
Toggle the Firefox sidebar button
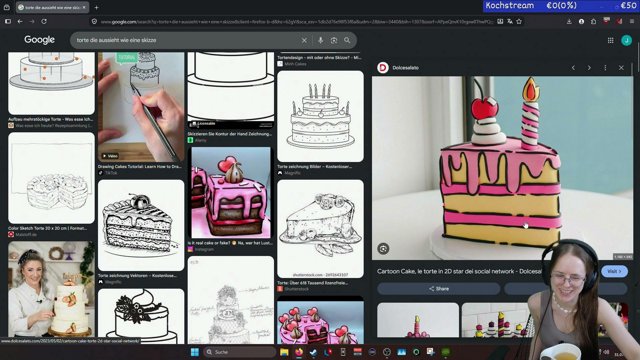tap(8, 21)
